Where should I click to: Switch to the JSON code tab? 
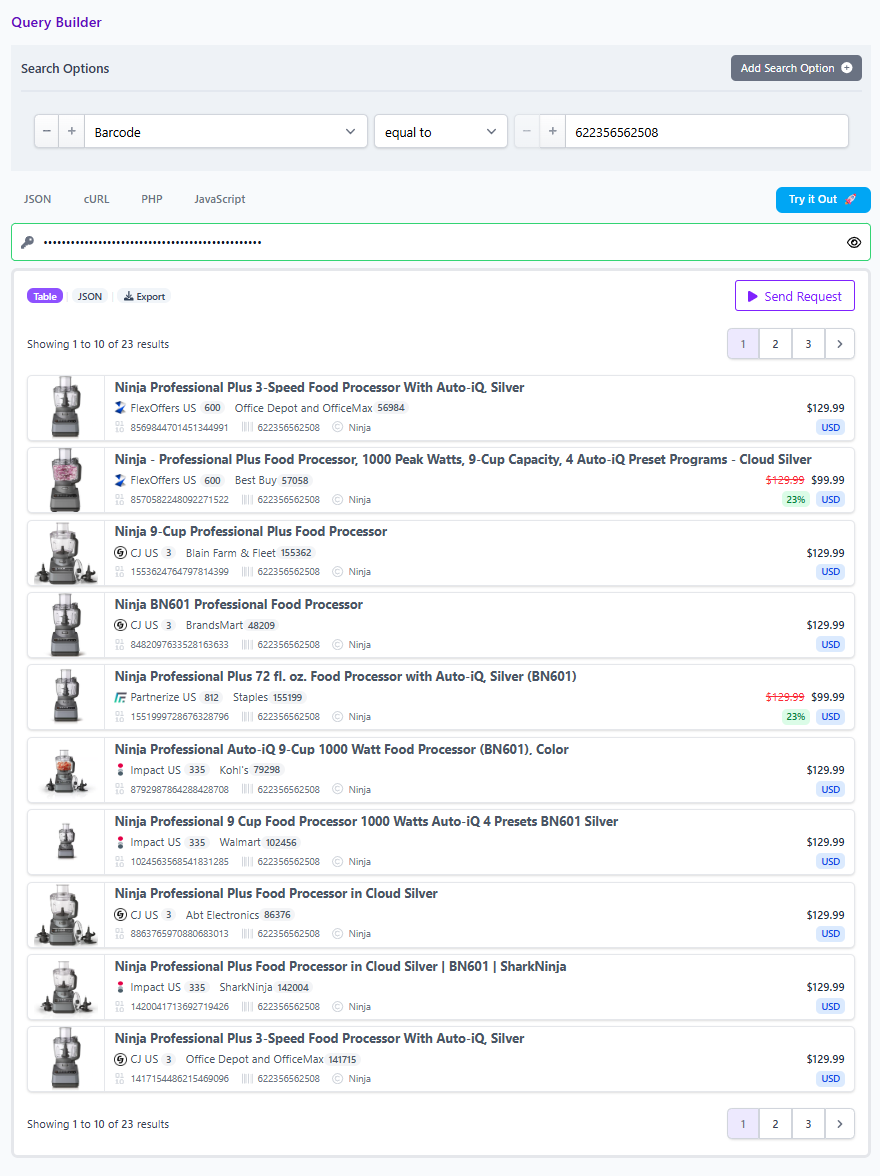click(x=38, y=199)
